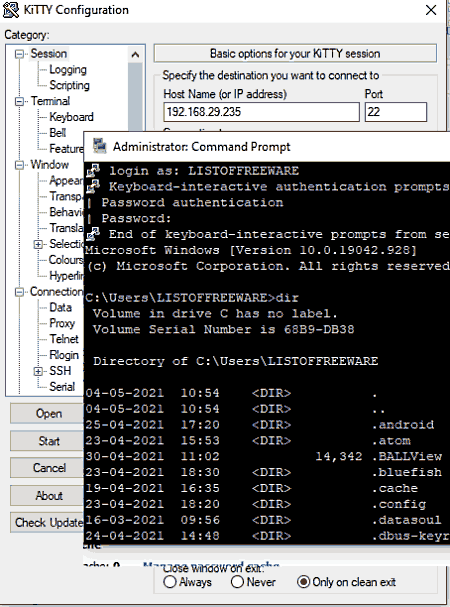Select the Never radio button
This screenshot has width=450, height=607.
(237, 582)
